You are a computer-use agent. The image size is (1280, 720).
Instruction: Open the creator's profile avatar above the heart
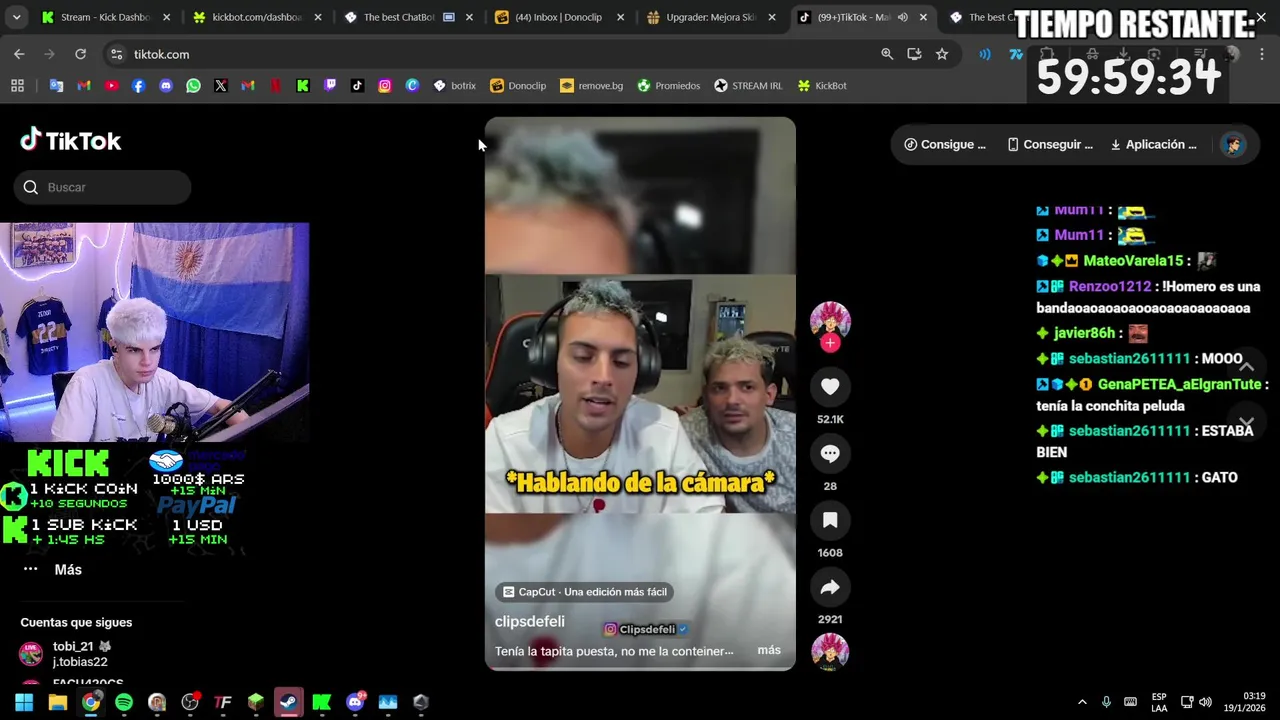tap(830, 321)
